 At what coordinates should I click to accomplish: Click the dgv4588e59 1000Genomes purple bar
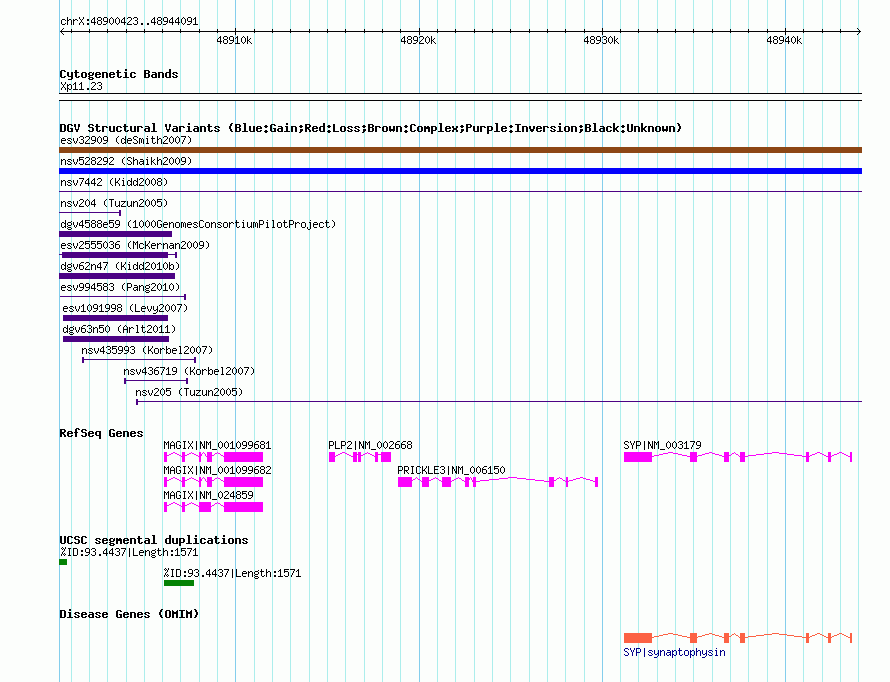coord(115,234)
